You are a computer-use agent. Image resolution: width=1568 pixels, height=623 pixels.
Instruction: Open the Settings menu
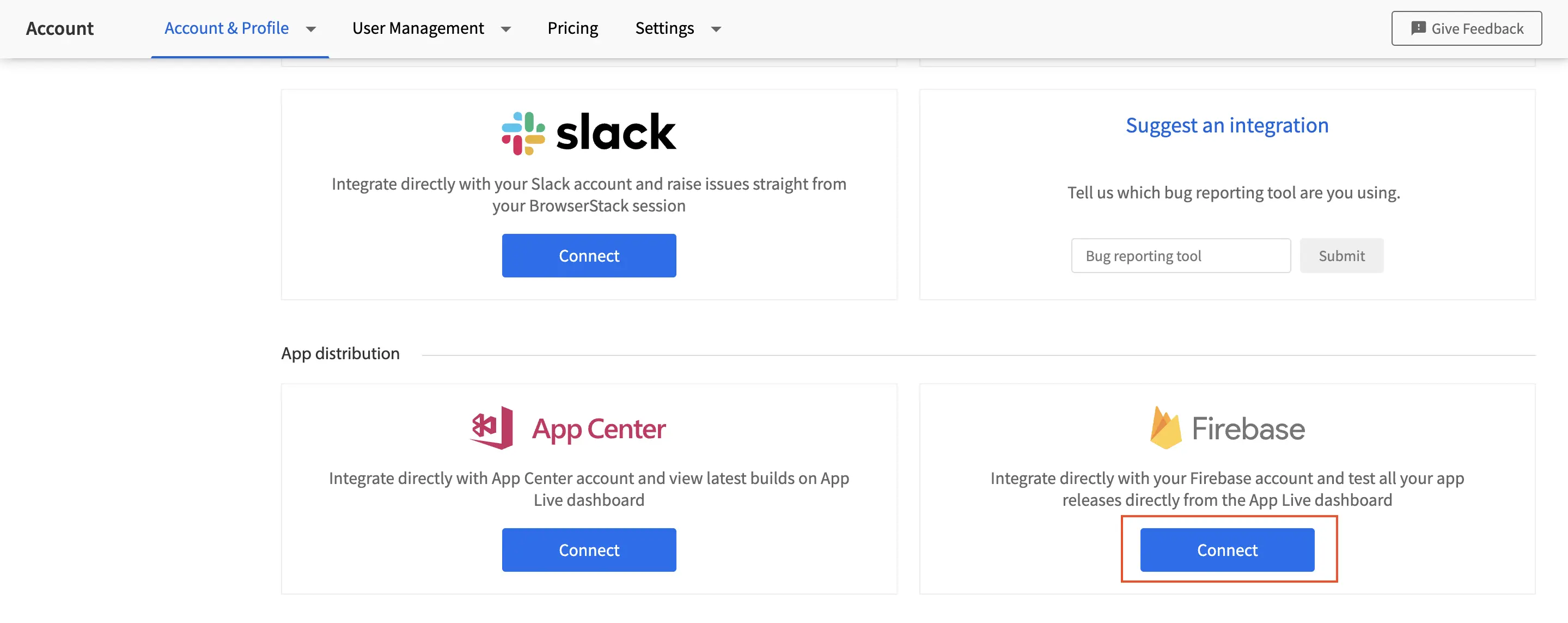(x=664, y=28)
